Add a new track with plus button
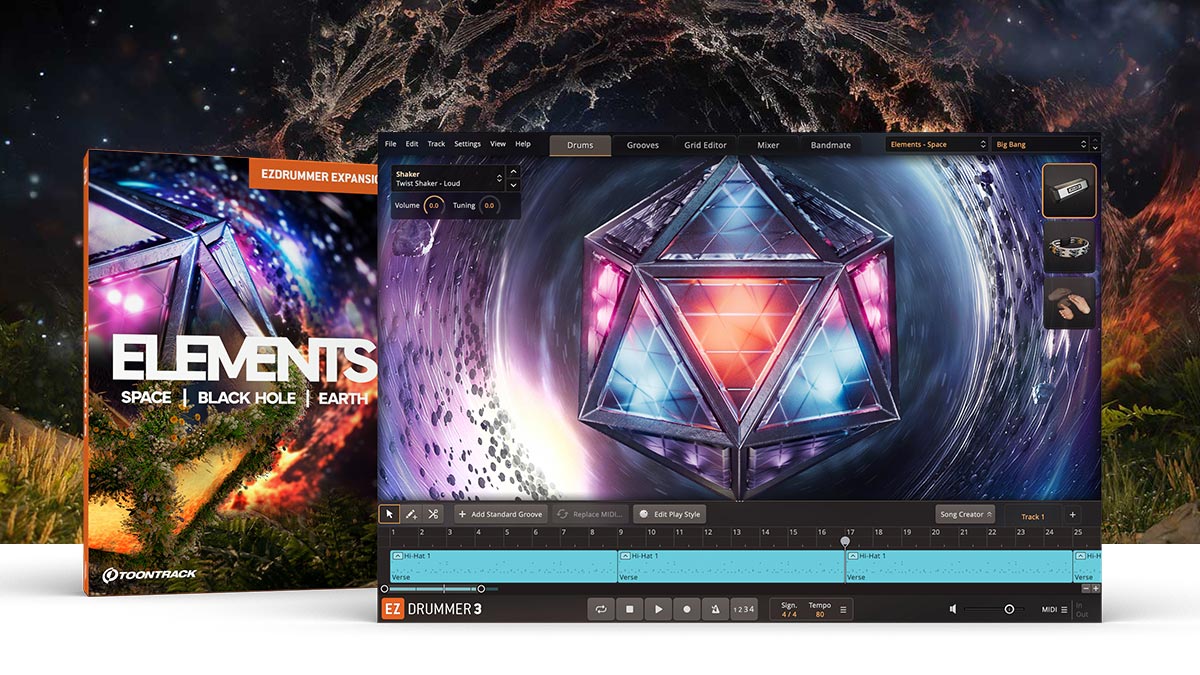 click(x=1072, y=515)
